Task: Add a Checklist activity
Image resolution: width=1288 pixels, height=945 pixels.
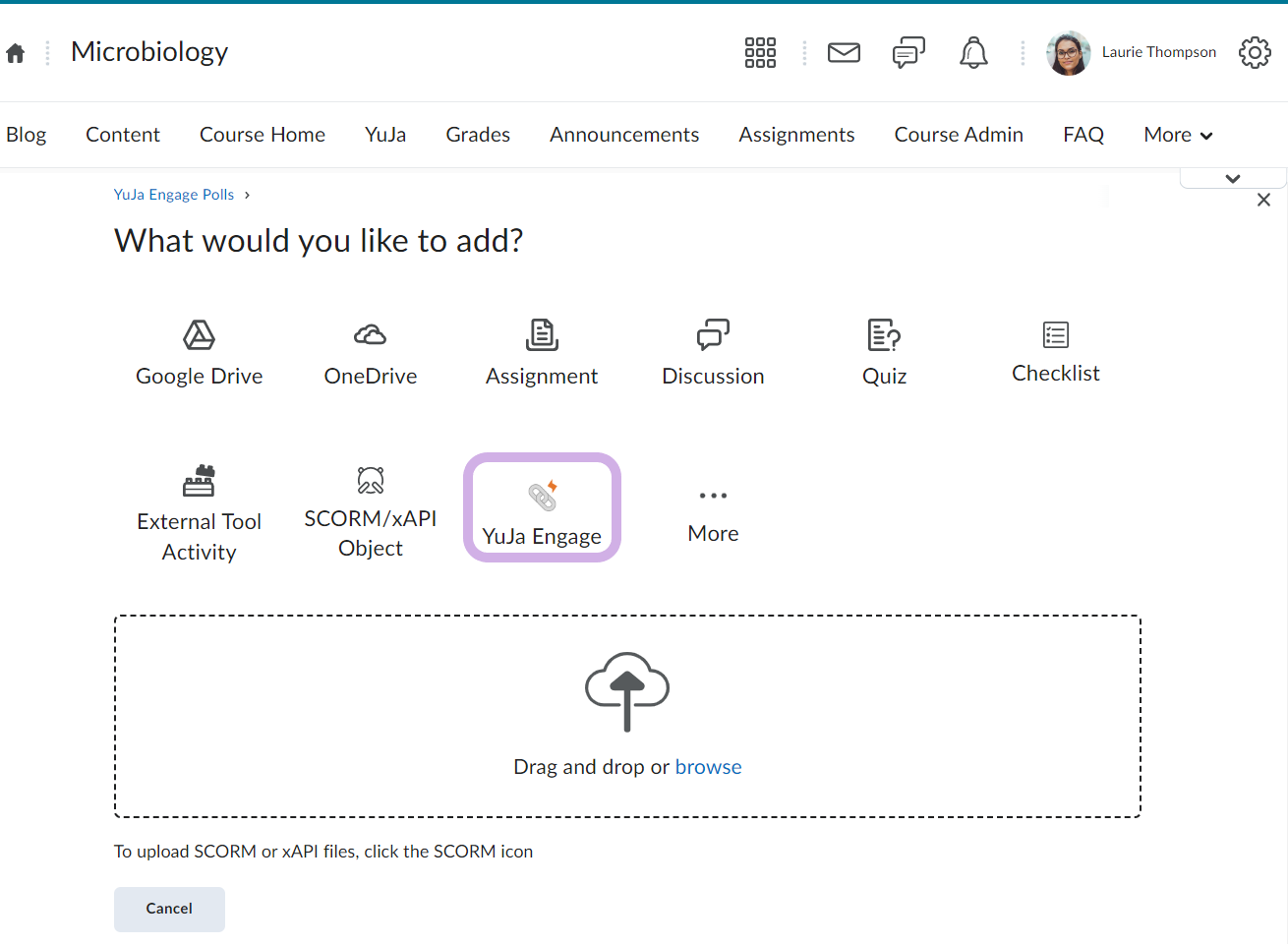Action: 1056,352
